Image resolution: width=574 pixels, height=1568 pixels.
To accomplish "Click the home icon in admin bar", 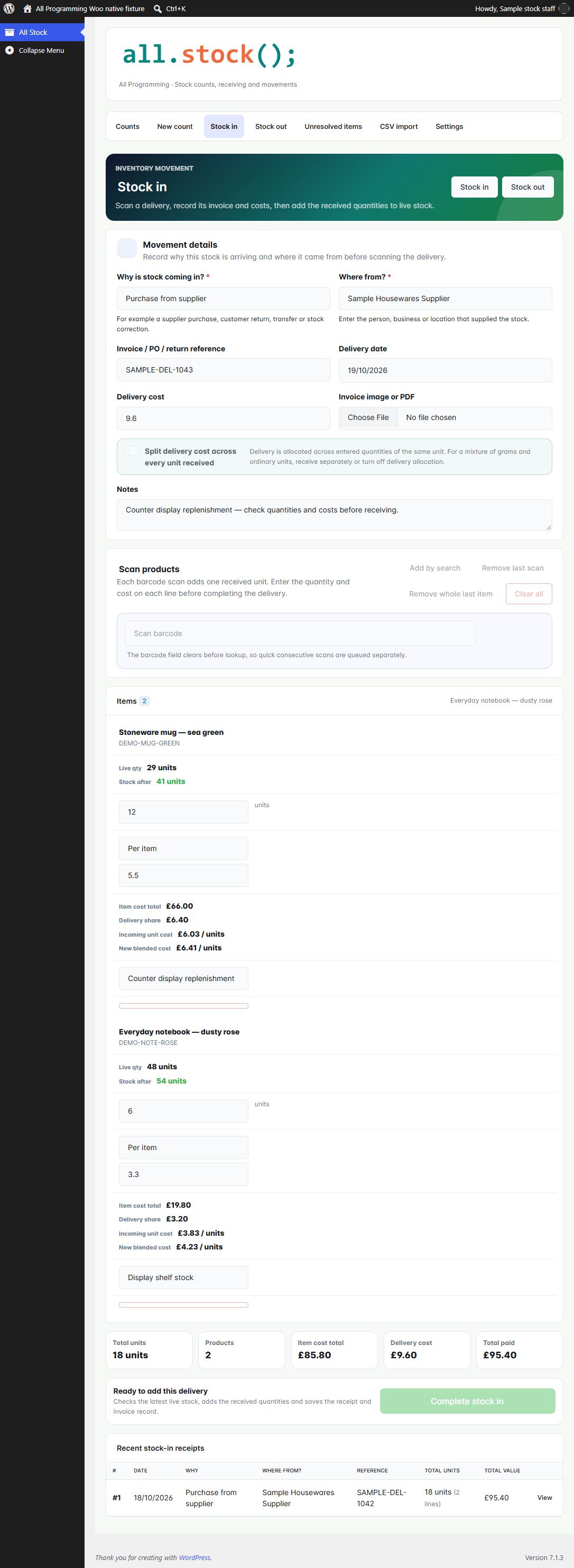I will [27, 8].
